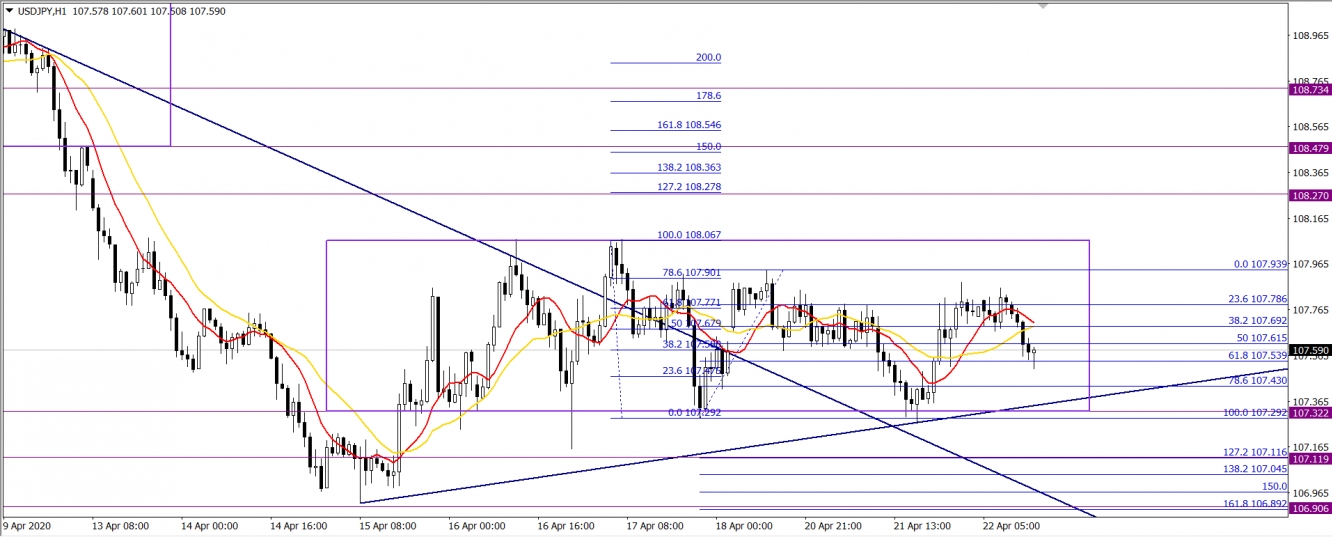Click the gray chart shift triangle marker

click(1044, 6)
